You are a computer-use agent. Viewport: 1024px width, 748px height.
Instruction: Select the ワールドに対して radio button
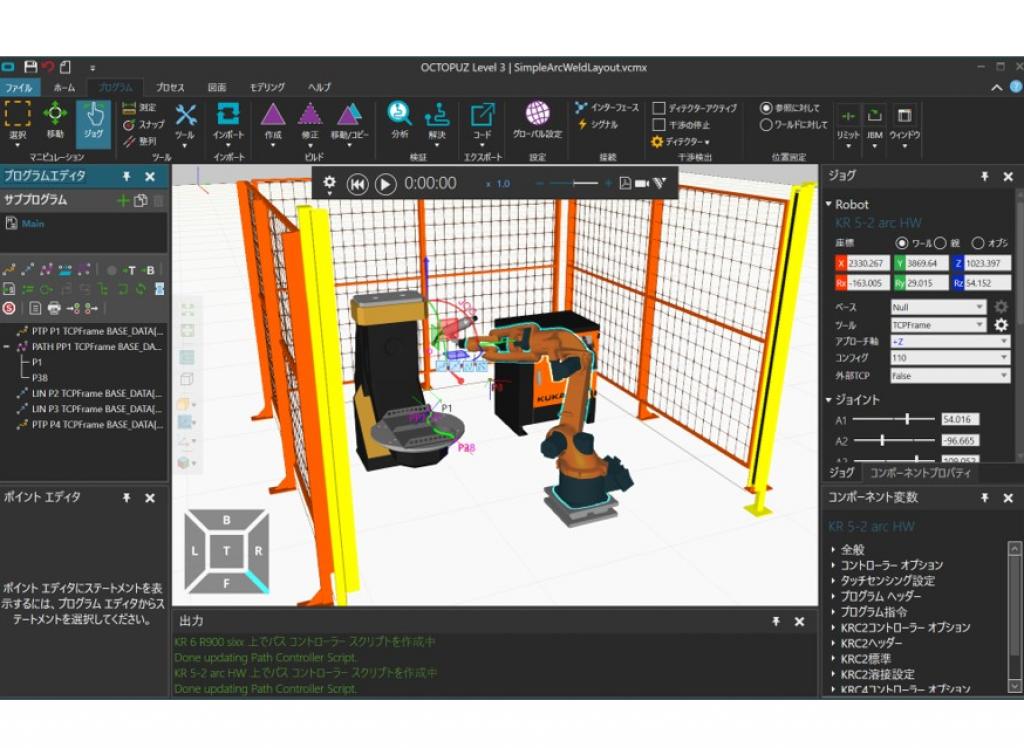[x=767, y=125]
